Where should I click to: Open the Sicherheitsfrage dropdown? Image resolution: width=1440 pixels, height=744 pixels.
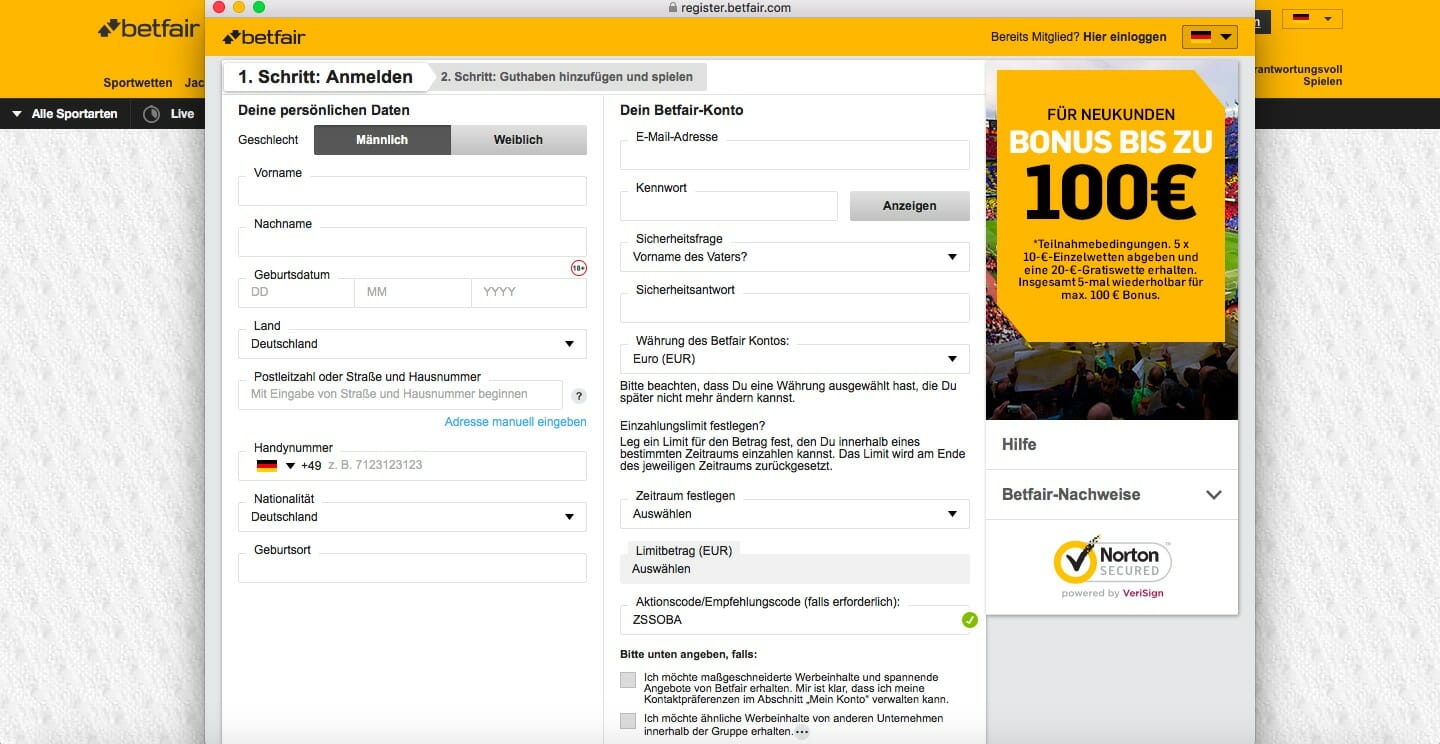[795, 257]
